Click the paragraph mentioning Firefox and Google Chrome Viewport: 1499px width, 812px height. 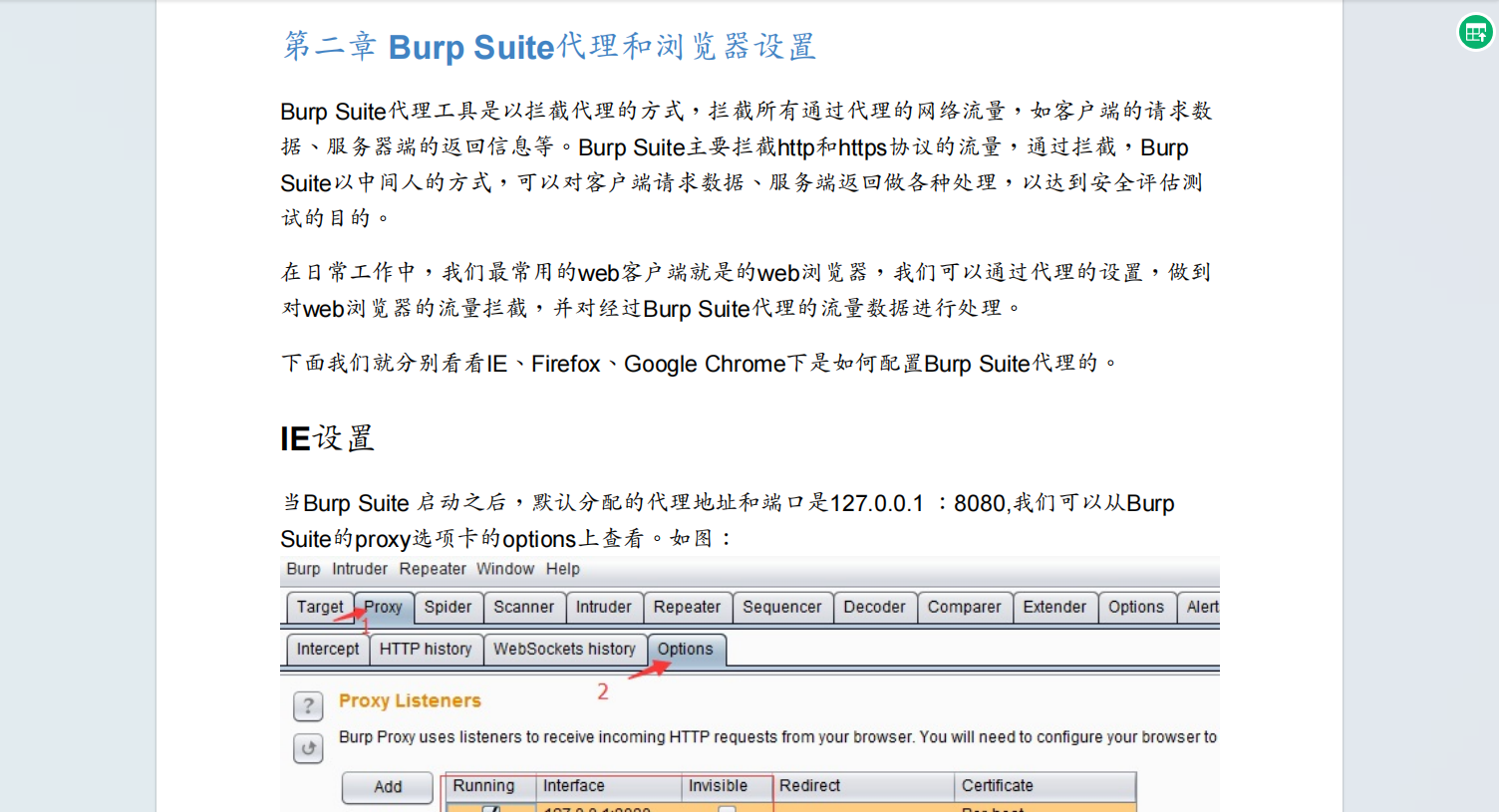(699, 364)
